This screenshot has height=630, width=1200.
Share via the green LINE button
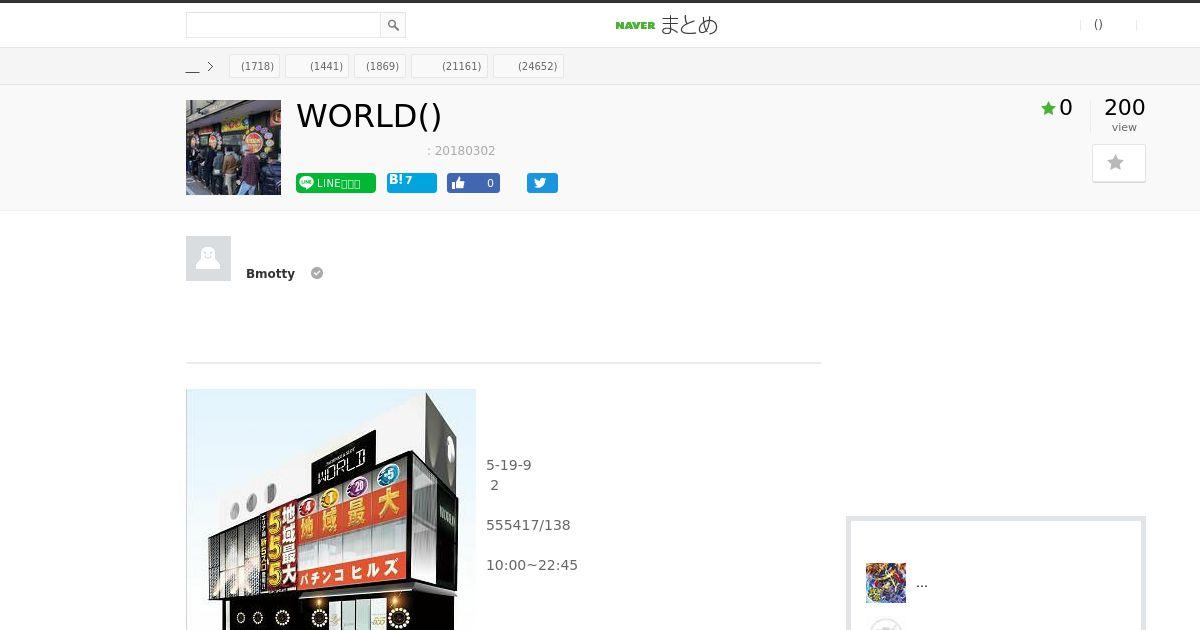click(336, 183)
